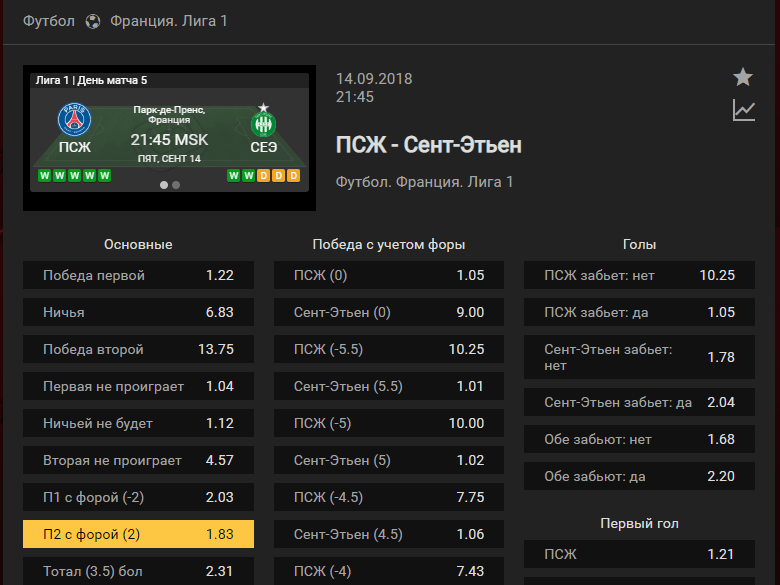Bet ПСЖ забьет: нет 10.25
This screenshot has width=780, height=585.
tap(639, 275)
